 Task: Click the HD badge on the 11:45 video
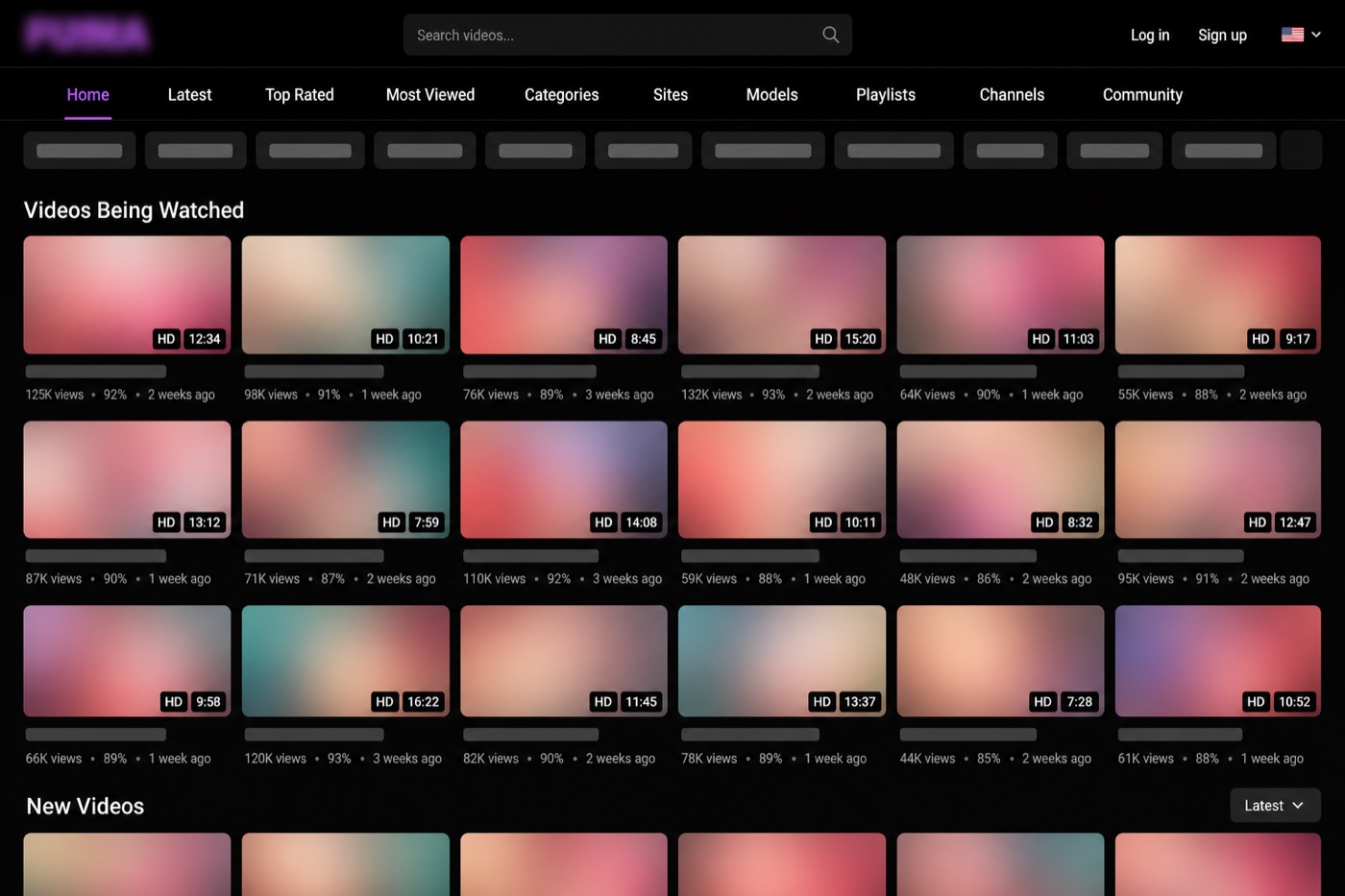(x=603, y=702)
